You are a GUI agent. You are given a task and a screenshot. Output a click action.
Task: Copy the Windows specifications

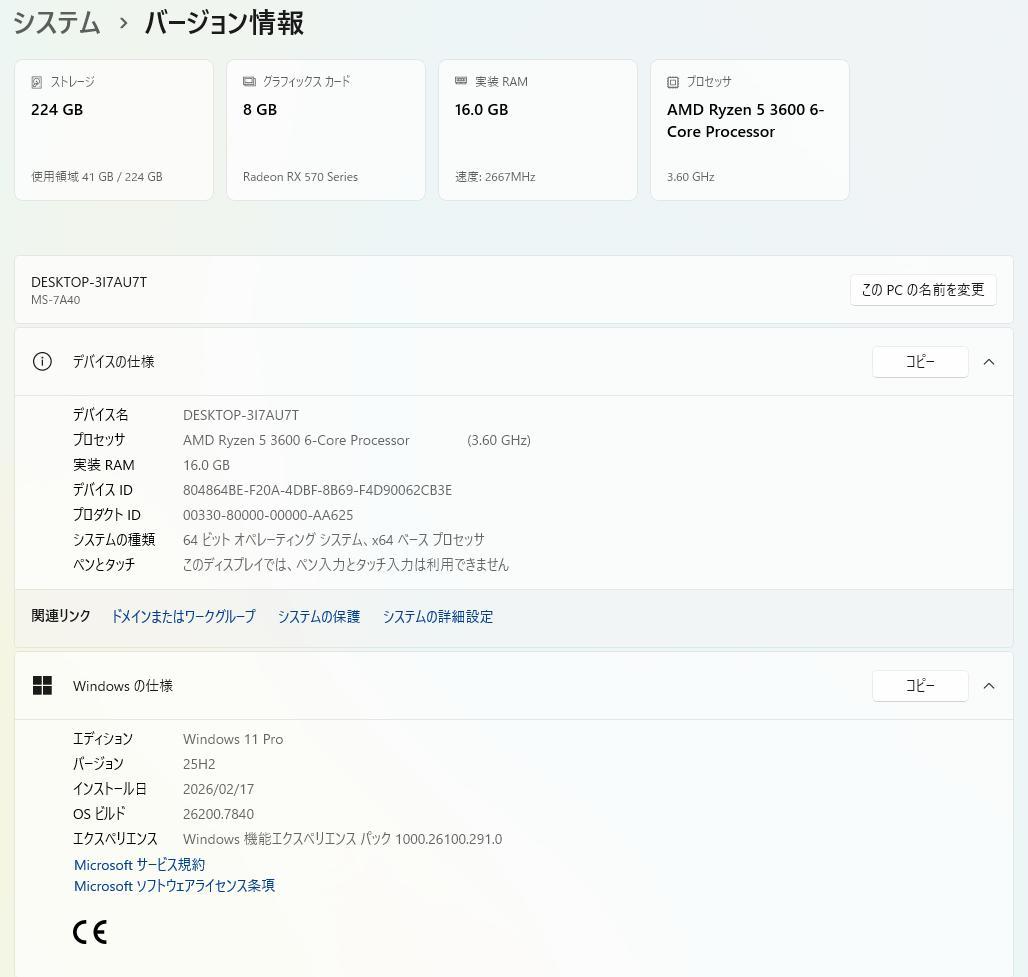coord(920,686)
